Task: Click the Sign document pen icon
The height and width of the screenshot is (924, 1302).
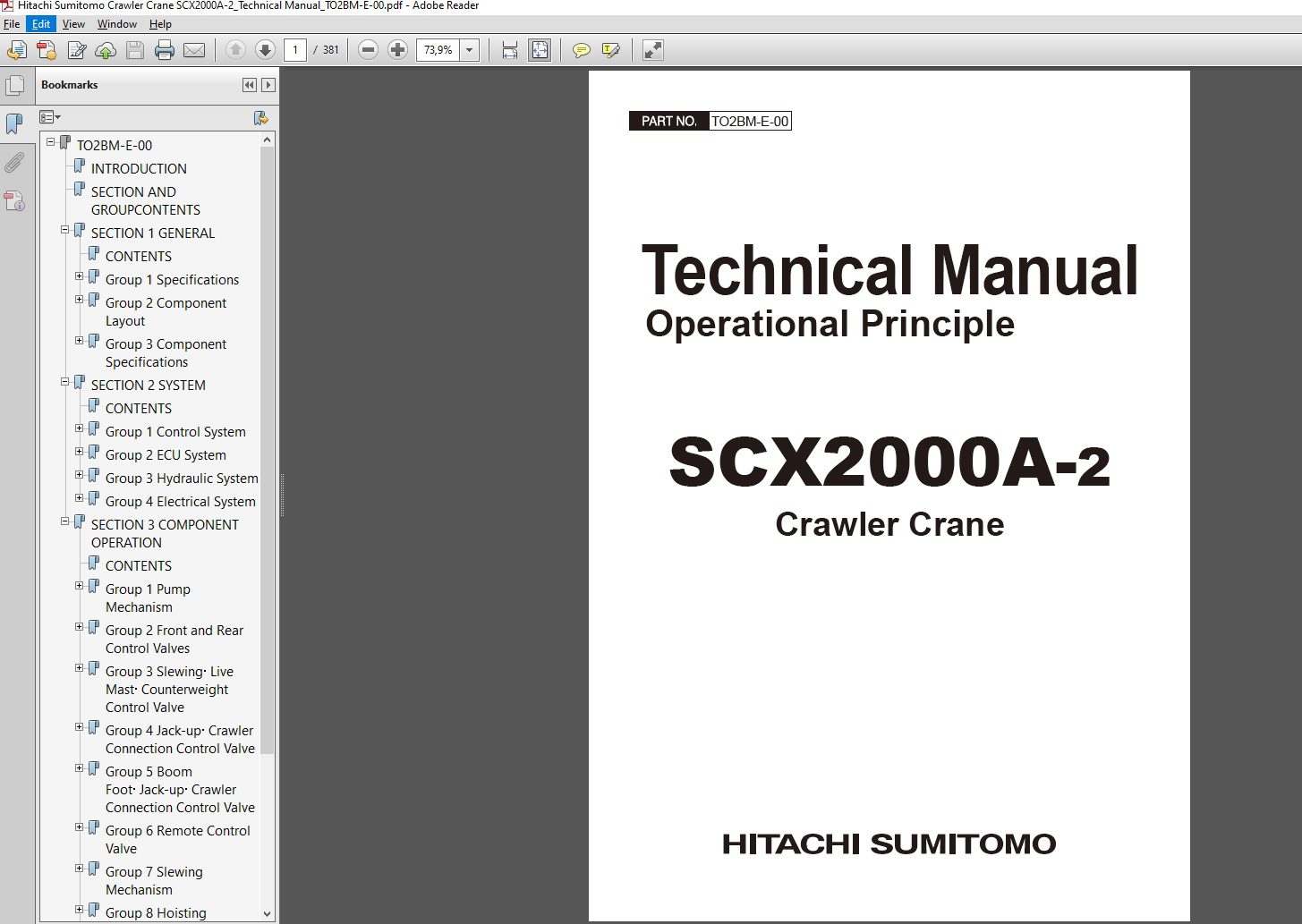Action: [x=76, y=50]
